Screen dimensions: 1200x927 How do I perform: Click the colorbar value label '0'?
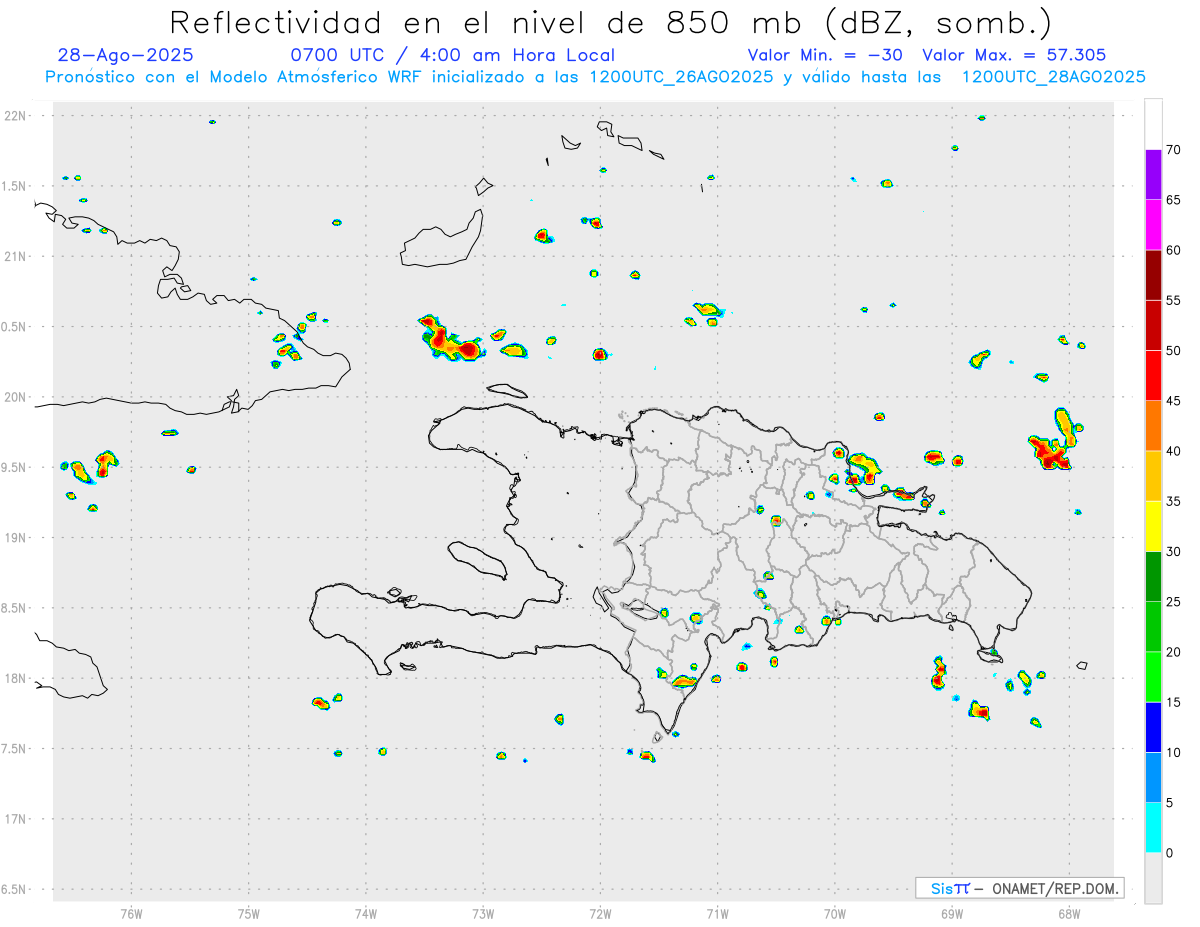point(1170,853)
